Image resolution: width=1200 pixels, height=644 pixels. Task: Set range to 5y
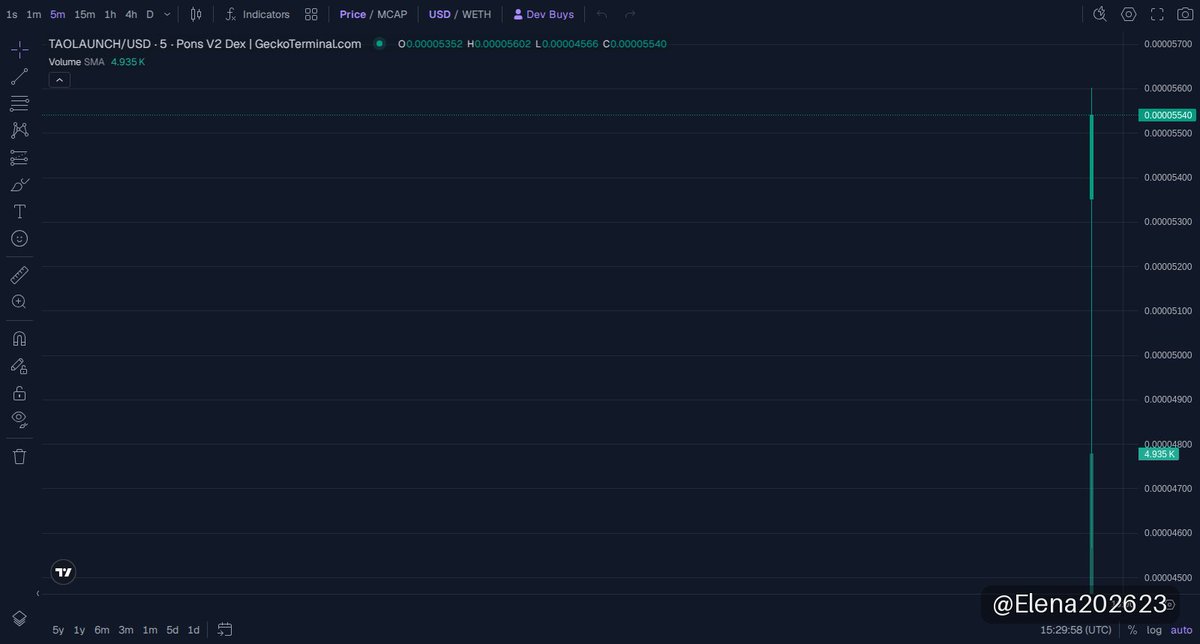(58, 630)
